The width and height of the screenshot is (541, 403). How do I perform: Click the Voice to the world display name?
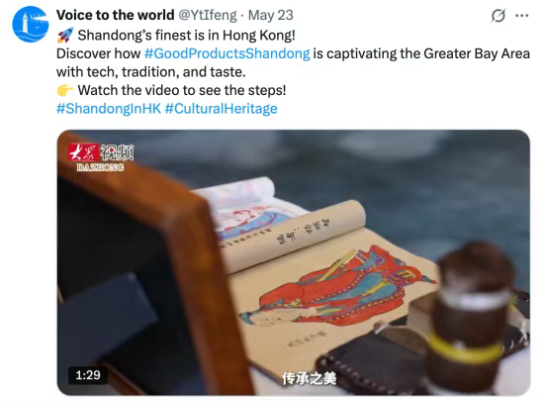tap(115, 15)
